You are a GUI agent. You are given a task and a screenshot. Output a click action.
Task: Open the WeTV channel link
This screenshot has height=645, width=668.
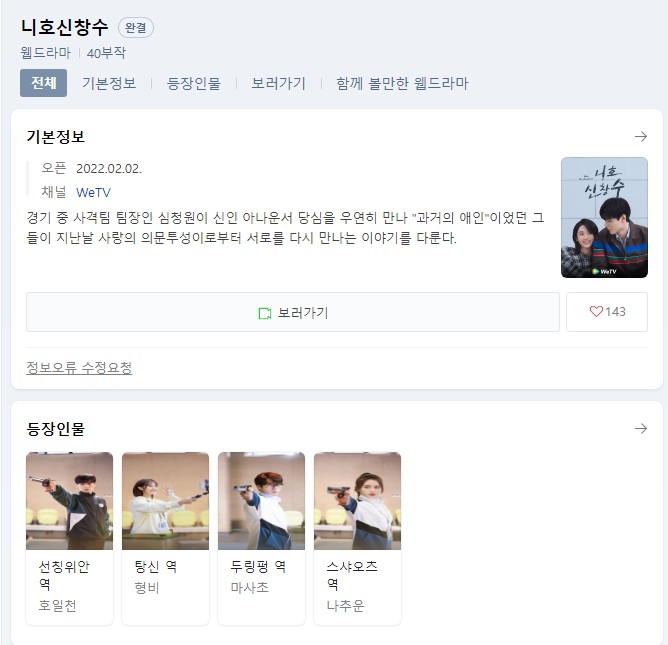pos(93,193)
